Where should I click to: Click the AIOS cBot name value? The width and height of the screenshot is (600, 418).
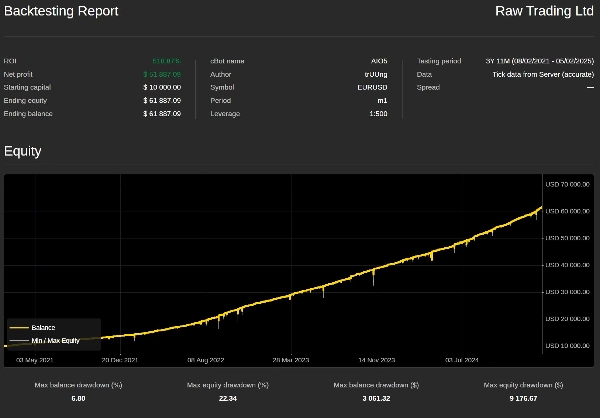[x=379, y=61]
